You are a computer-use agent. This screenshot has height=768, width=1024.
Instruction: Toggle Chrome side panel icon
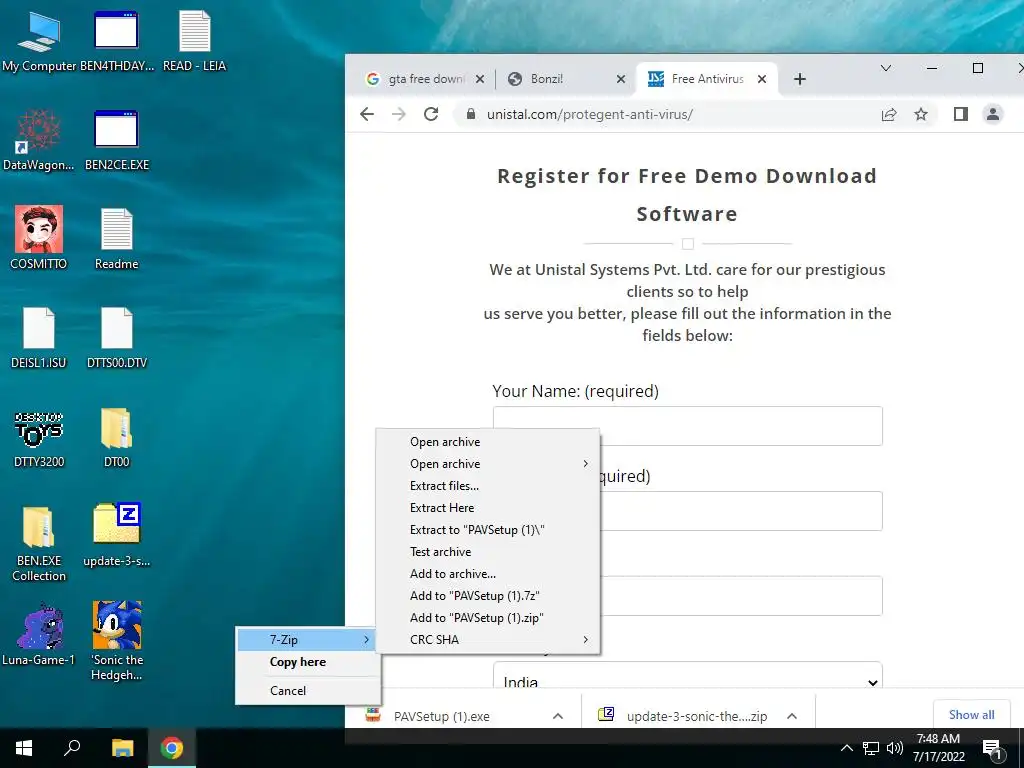click(961, 114)
